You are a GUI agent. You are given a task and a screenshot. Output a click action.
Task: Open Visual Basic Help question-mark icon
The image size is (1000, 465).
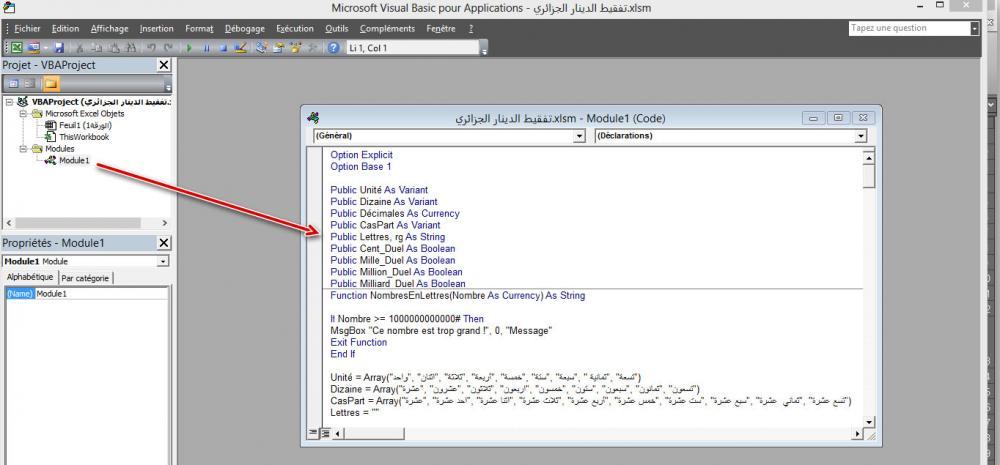tap(333, 48)
